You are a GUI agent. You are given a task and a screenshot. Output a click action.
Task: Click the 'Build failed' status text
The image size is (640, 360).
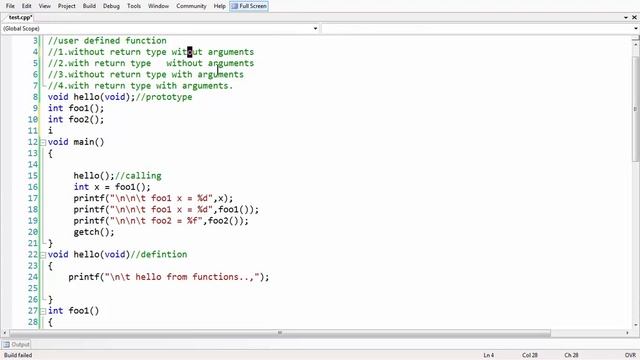[18, 355]
